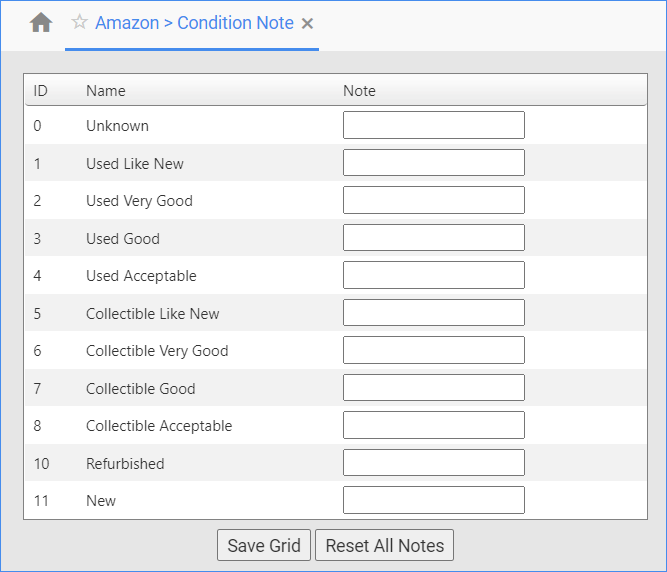667x572 pixels.
Task: Click the Name column header
Action: [x=106, y=91]
